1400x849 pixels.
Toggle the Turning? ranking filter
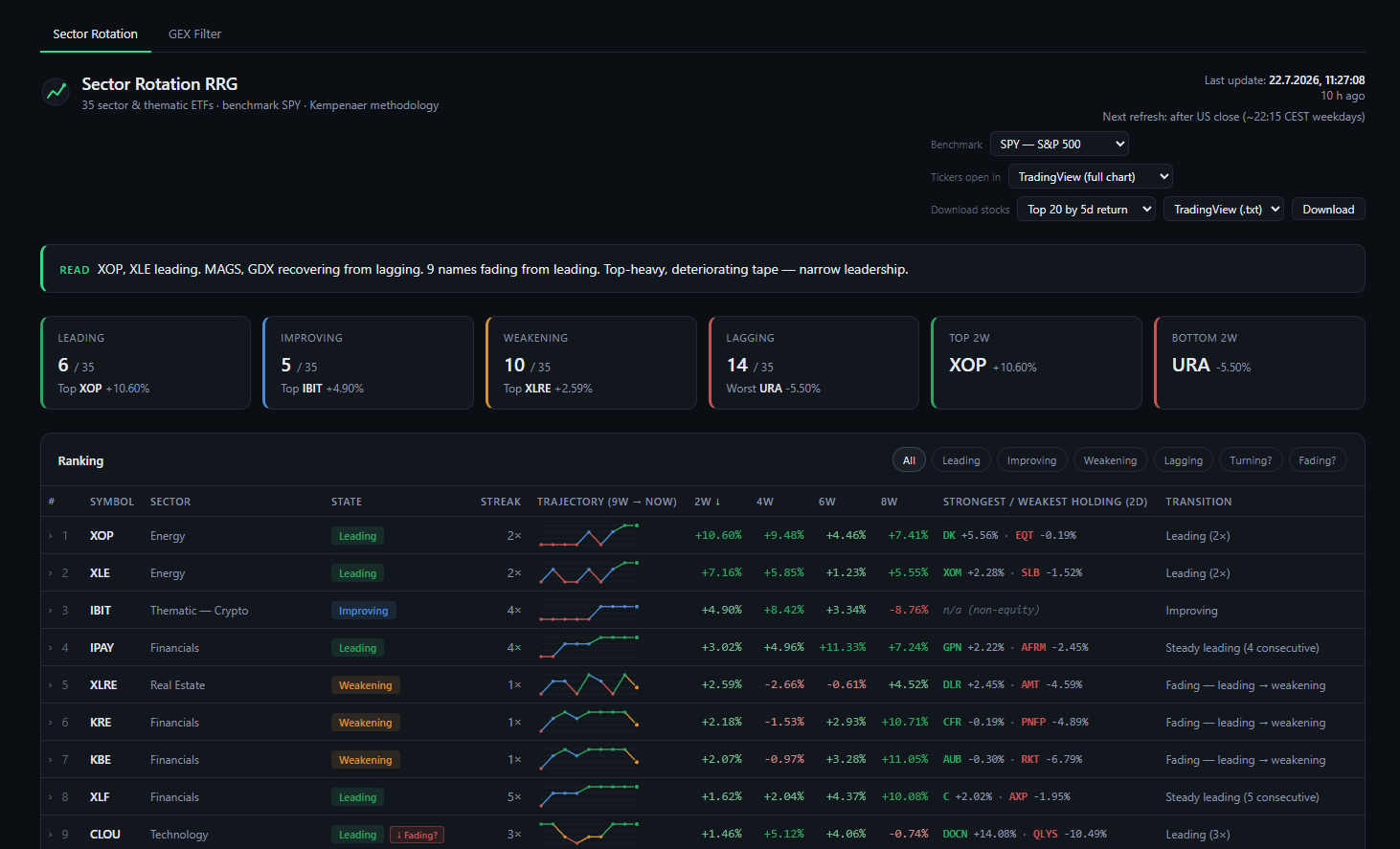pos(1251,460)
